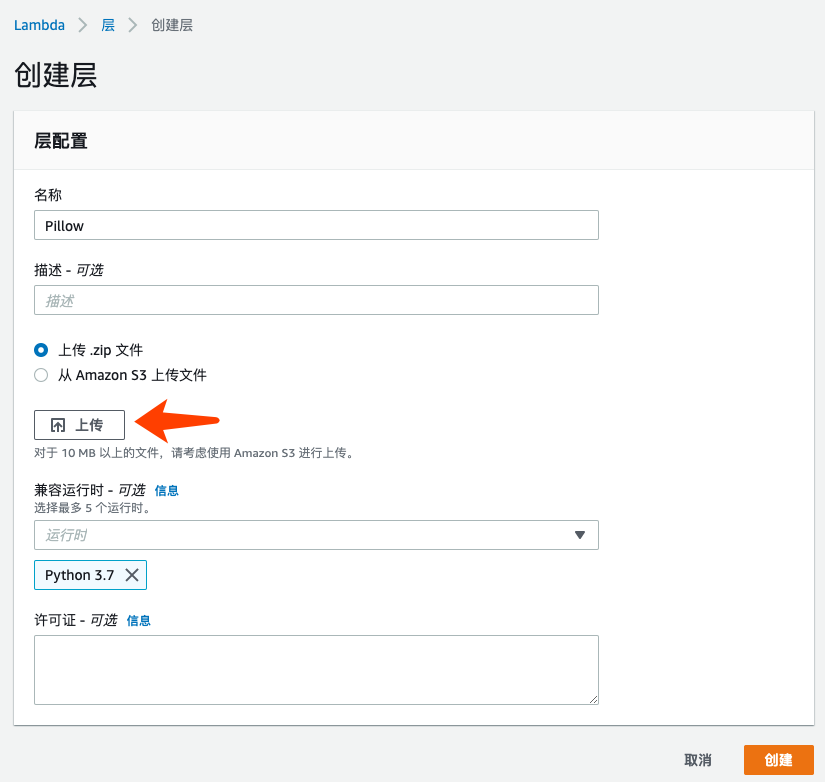This screenshot has width=825, height=782.
Task: Focus the 描述 description input field
Action: coord(316,300)
